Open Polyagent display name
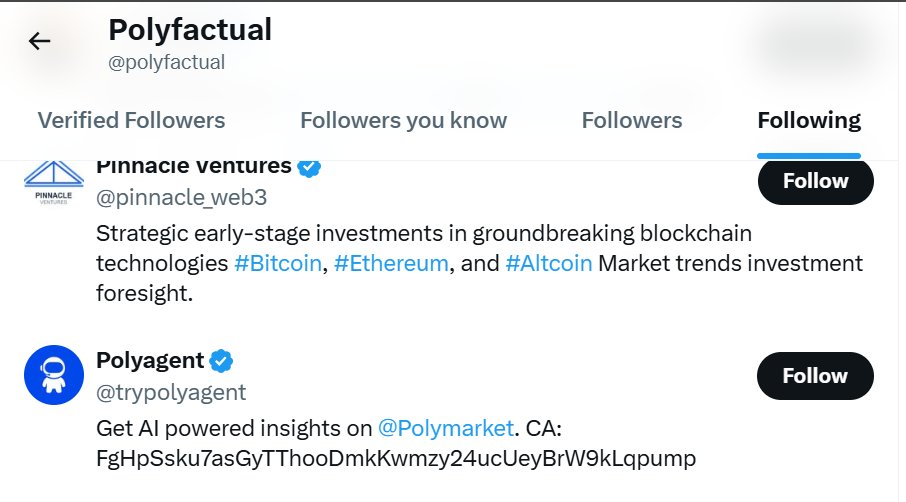This screenshot has width=906, height=502. (x=150, y=360)
